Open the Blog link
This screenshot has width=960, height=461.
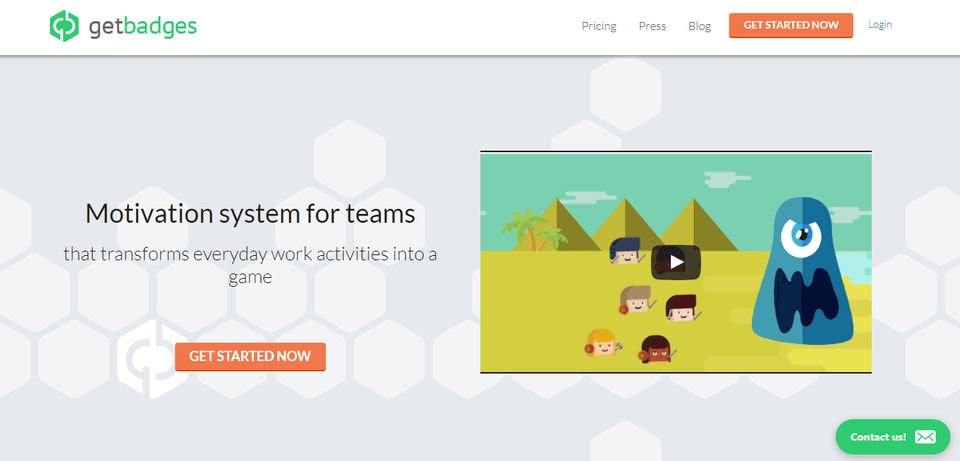[699, 26]
